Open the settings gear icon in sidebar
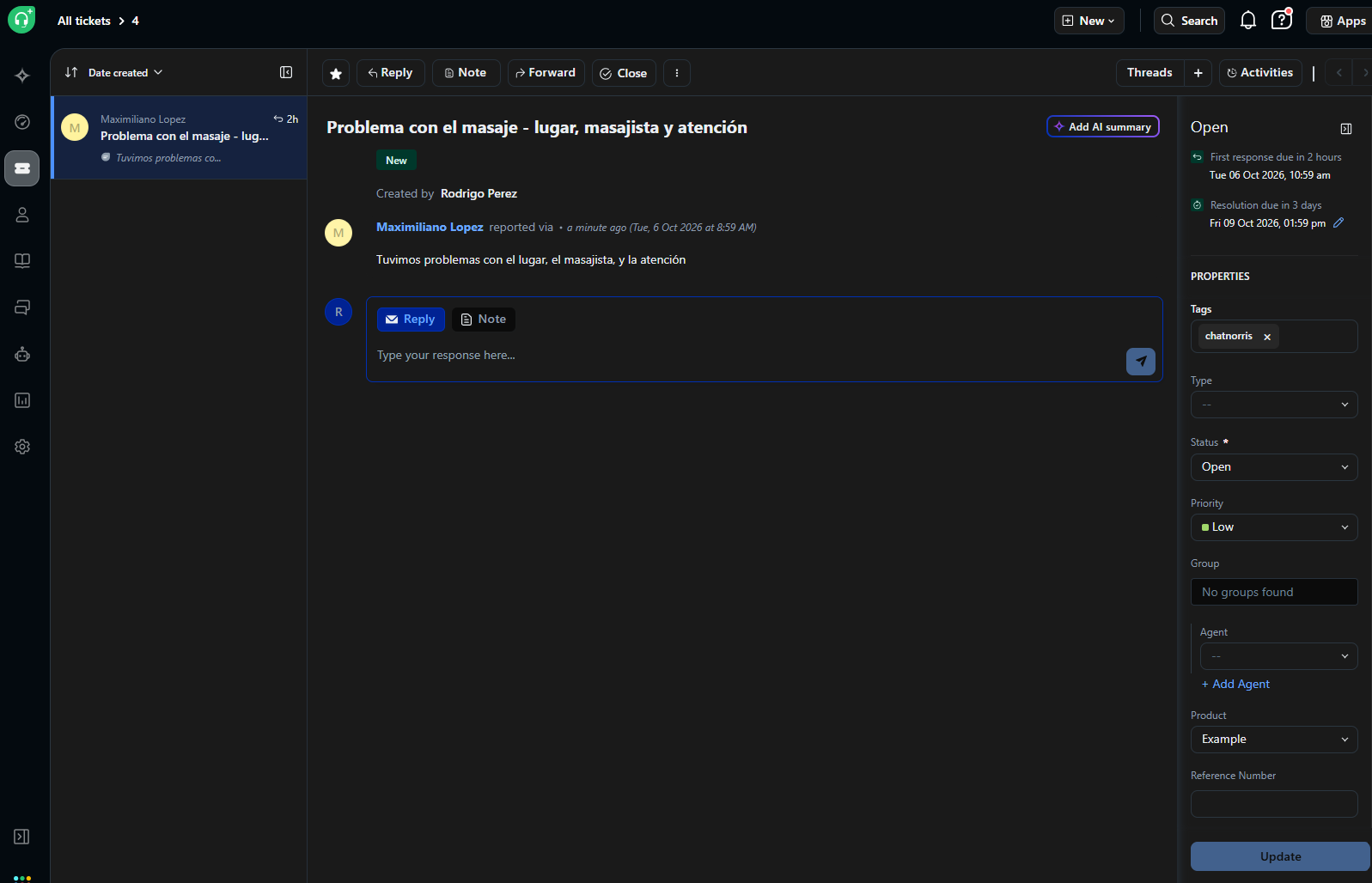Viewport: 1372px width, 883px height. pos(22,447)
